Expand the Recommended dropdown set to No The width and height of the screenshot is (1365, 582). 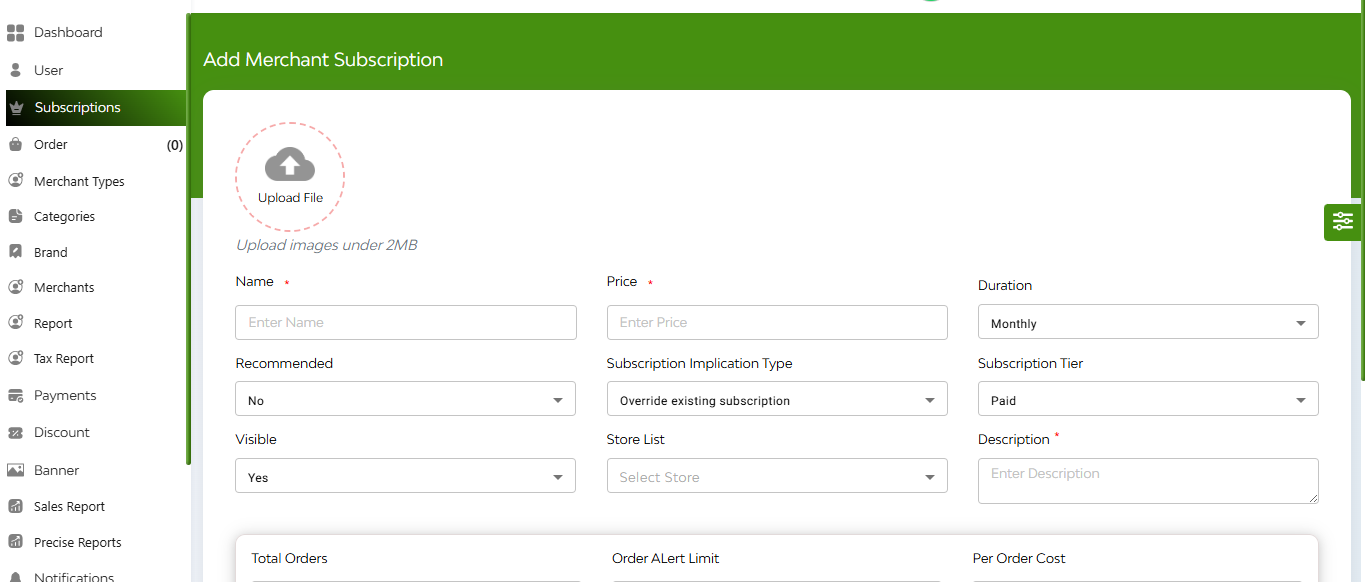(x=405, y=399)
